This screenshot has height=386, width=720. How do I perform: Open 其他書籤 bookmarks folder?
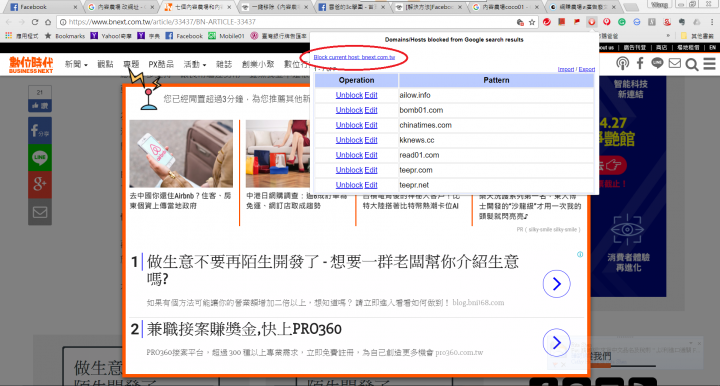coord(697,36)
